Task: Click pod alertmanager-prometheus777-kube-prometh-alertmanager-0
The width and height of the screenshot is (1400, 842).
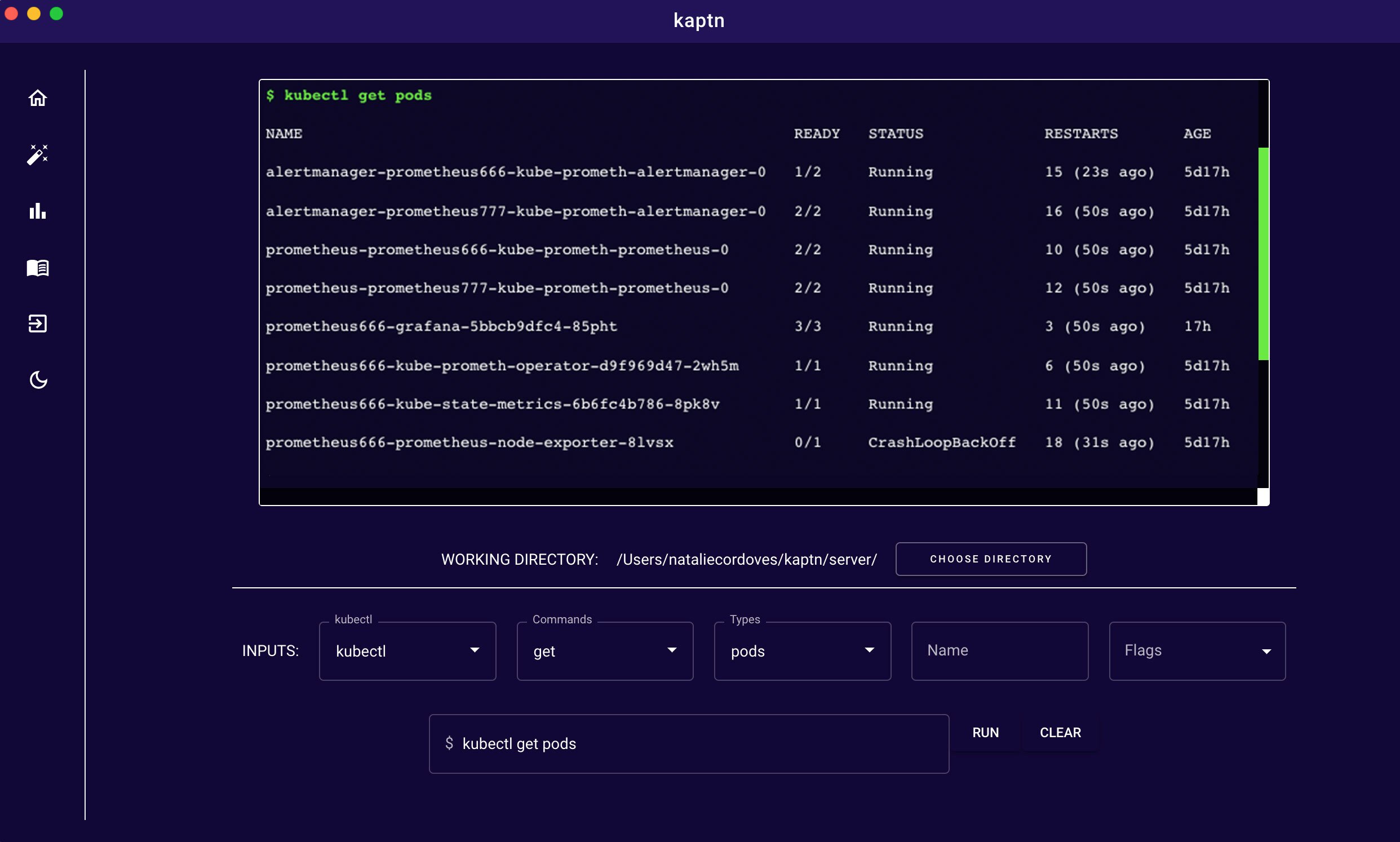Action: pos(516,211)
